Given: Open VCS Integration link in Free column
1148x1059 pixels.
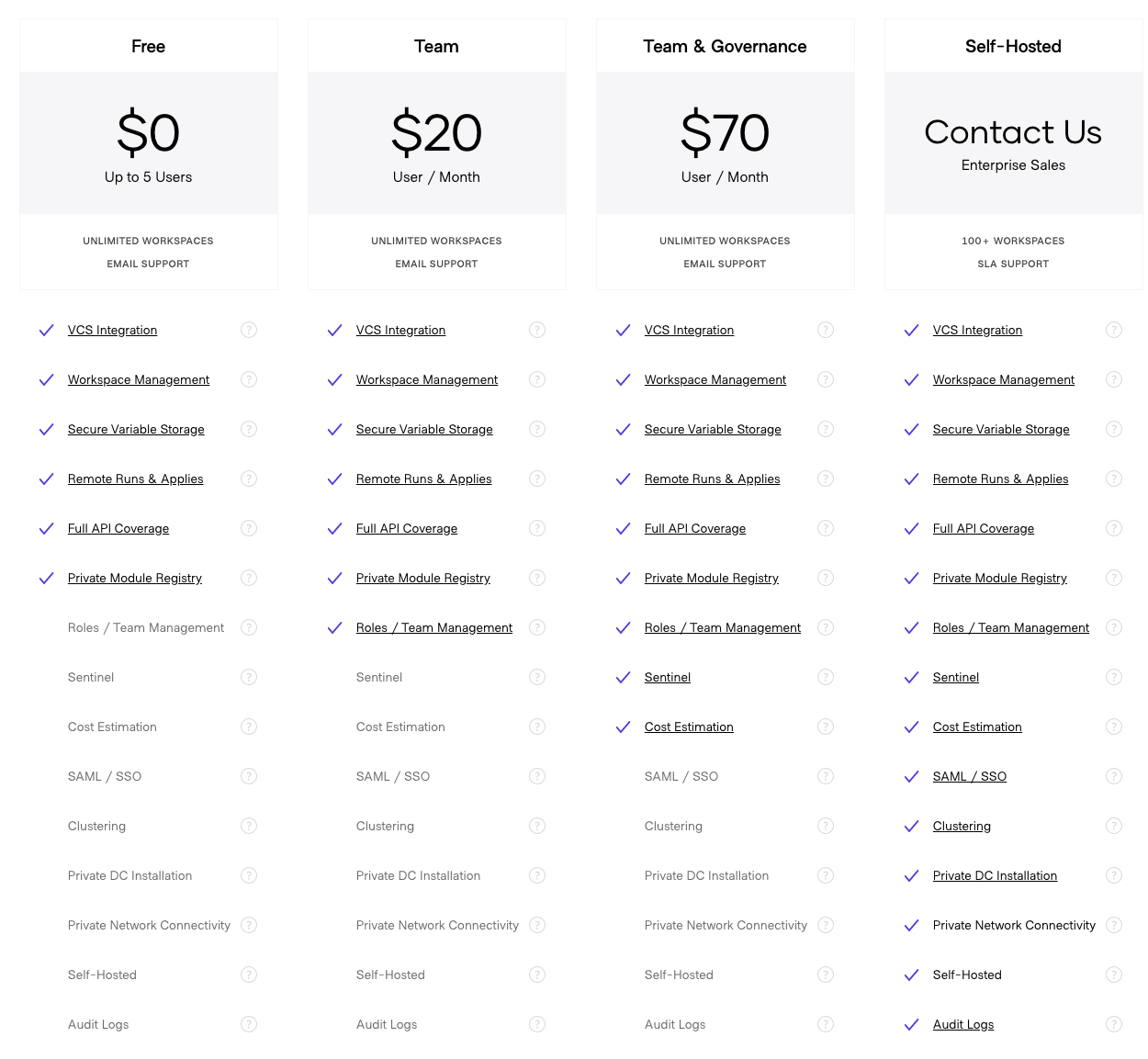Looking at the screenshot, I should point(112,330).
